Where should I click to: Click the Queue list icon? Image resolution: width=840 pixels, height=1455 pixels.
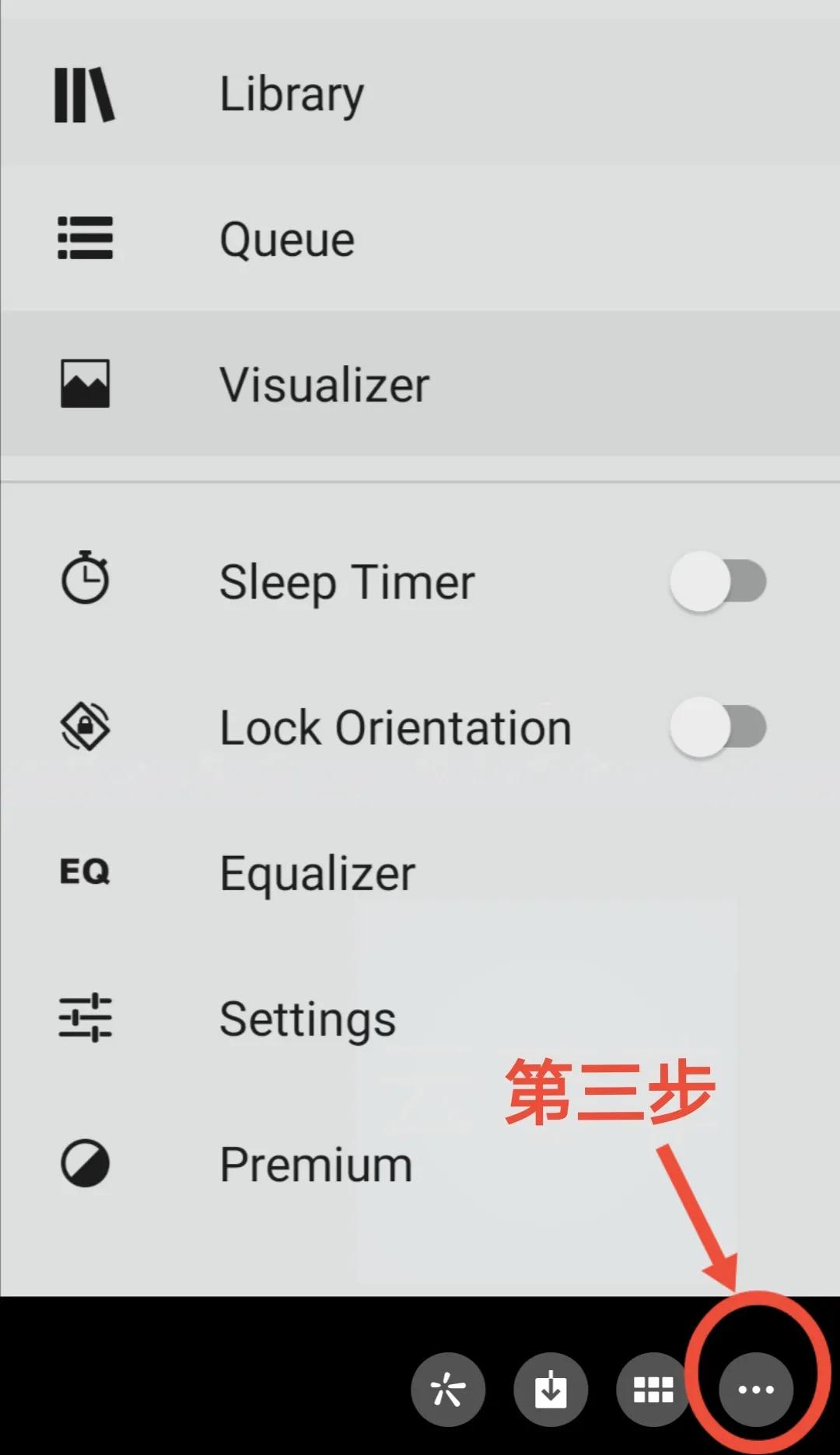[85, 238]
